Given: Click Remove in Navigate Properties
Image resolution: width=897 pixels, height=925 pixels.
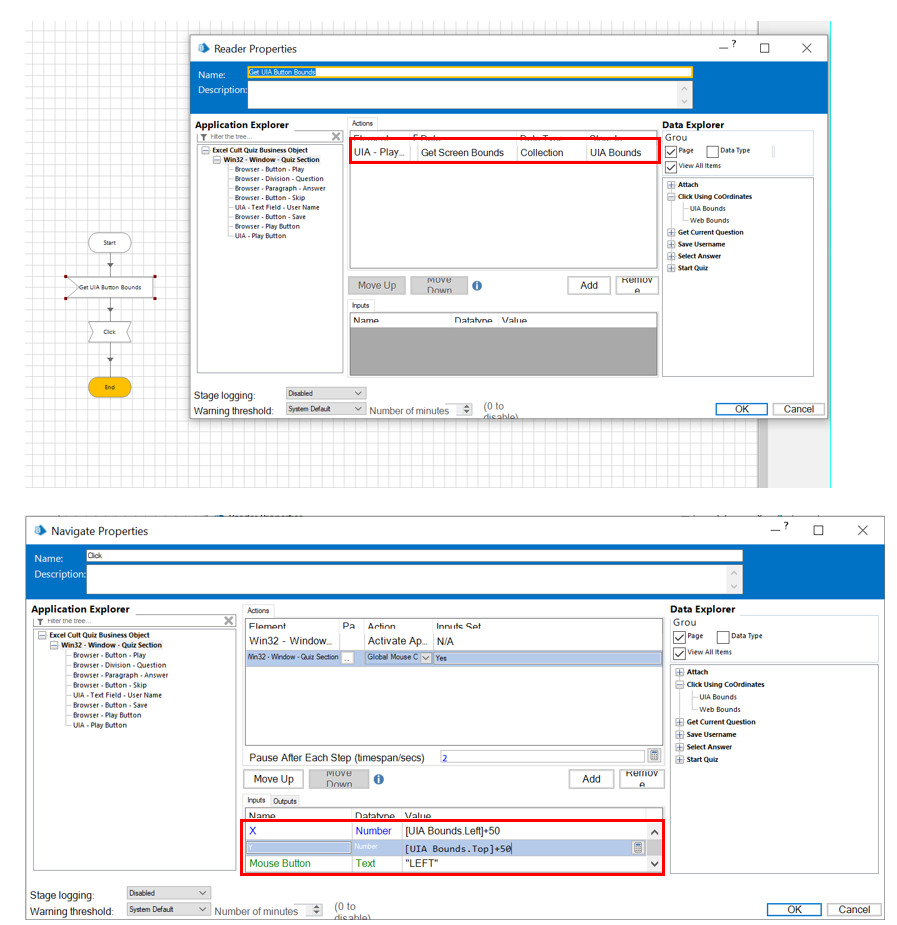Looking at the screenshot, I should 642,779.
